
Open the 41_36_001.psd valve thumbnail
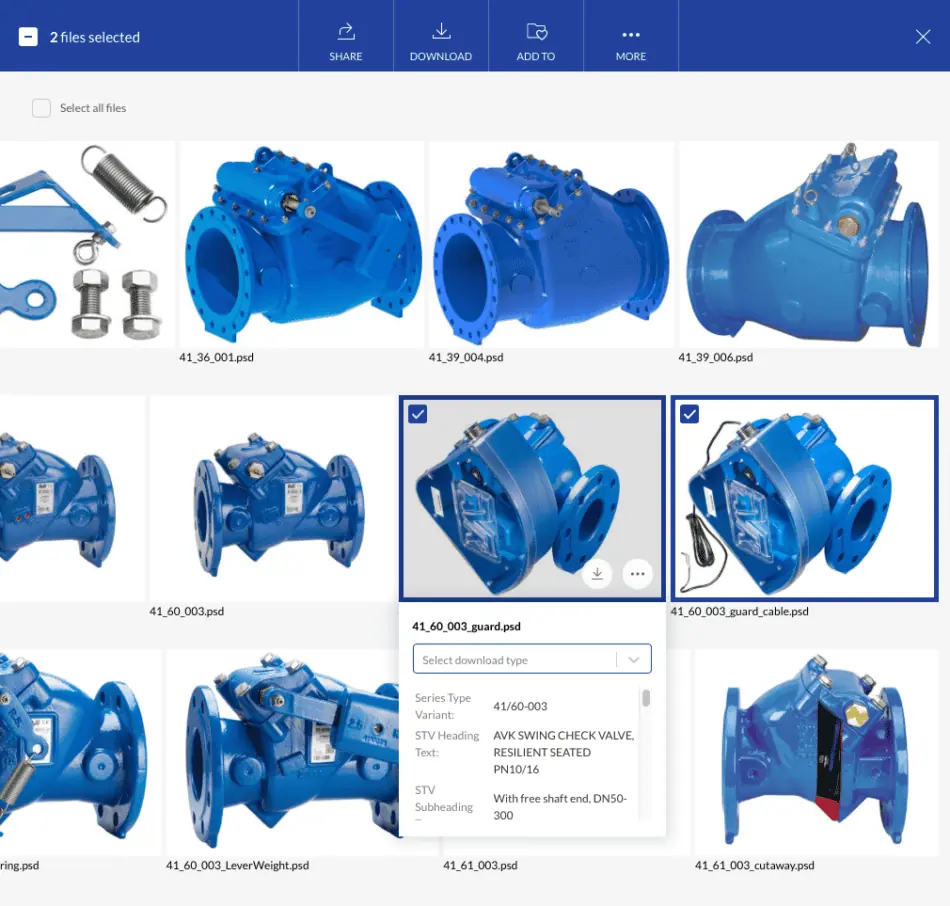tap(302, 244)
